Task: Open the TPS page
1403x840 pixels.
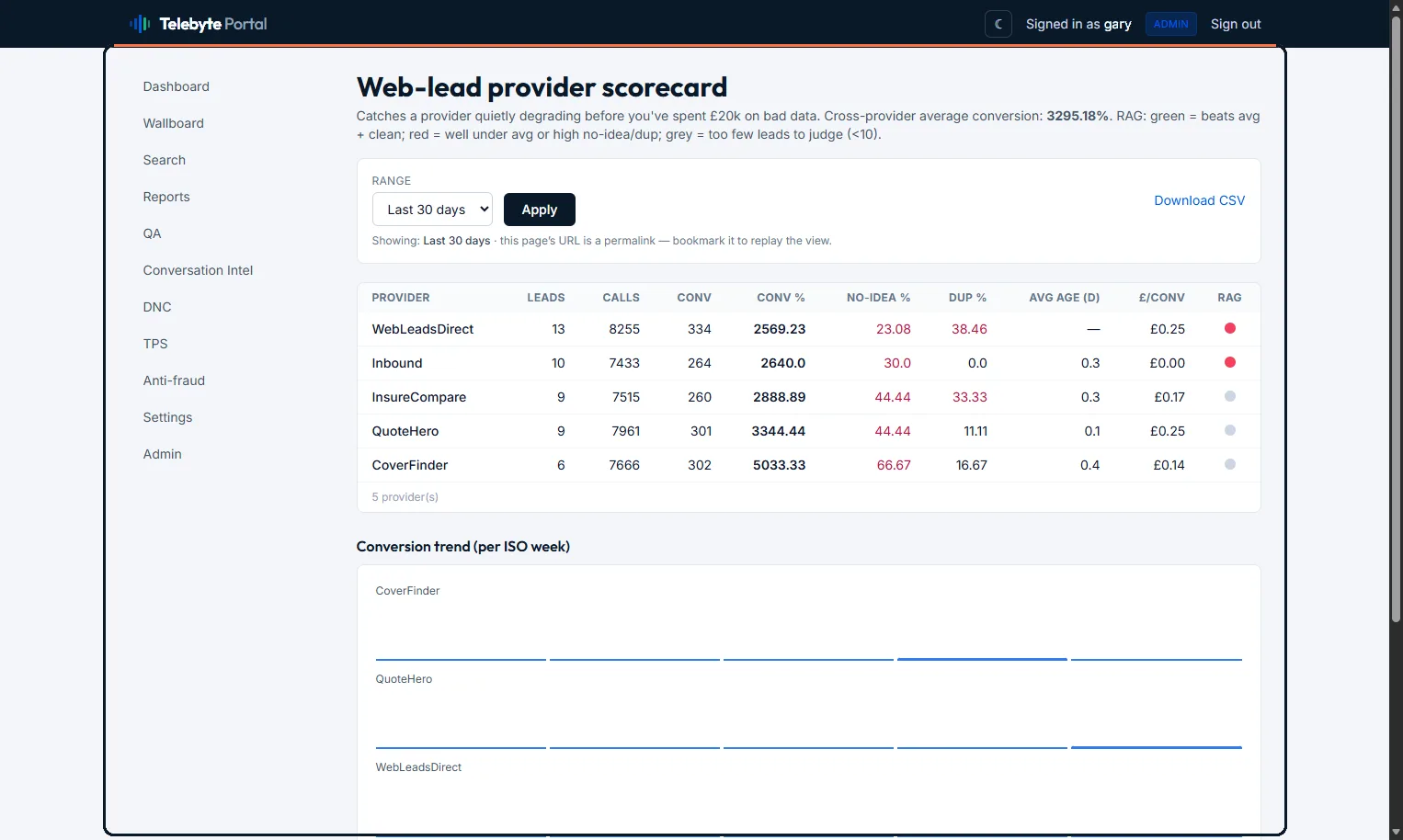Action: click(155, 344)
